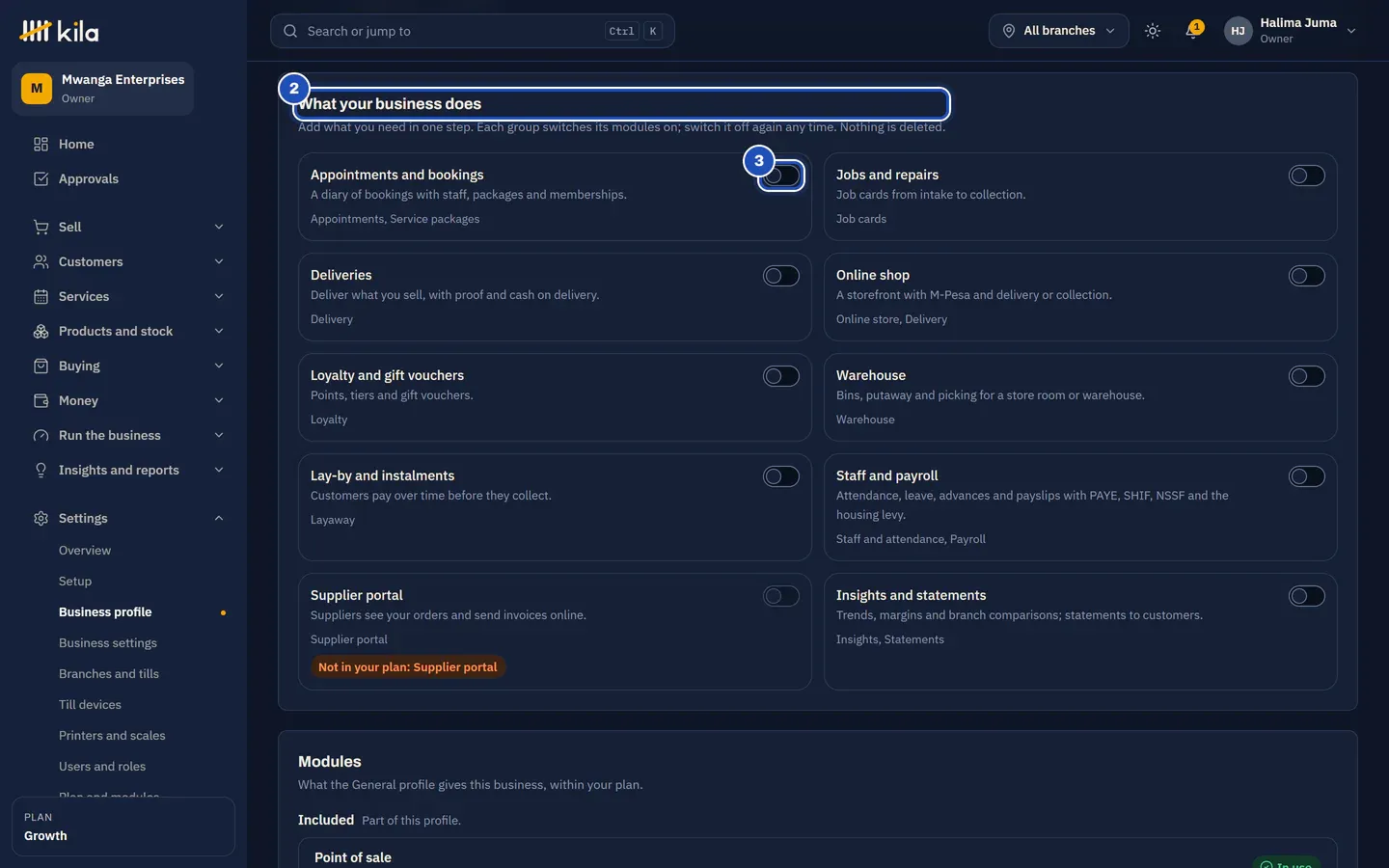Viewport: 1389px width, 868px height.
Task: Turn on the Jobs and repairs switch
Action: (1307, 176)
